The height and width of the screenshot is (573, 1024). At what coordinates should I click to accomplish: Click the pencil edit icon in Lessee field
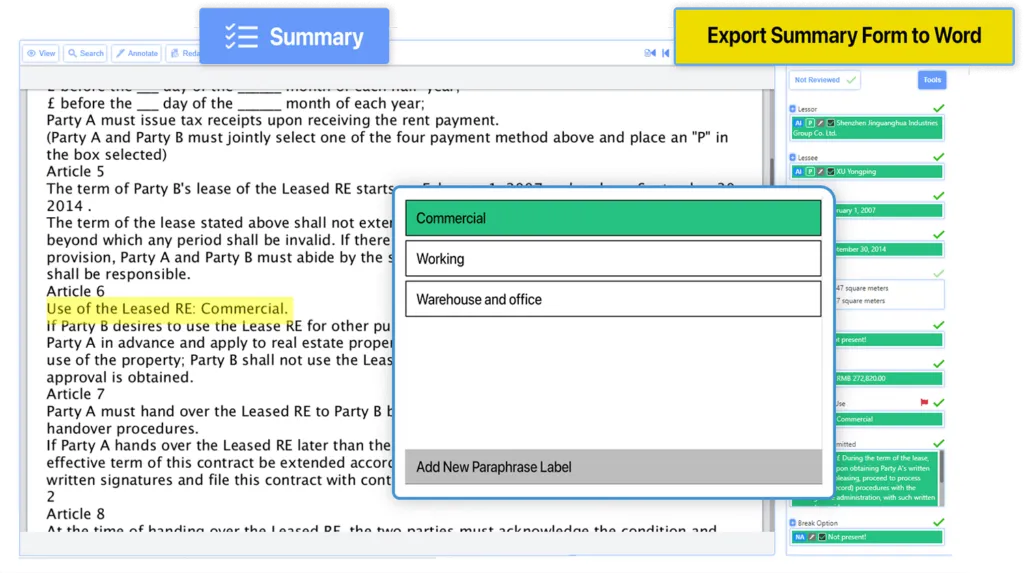821,172
